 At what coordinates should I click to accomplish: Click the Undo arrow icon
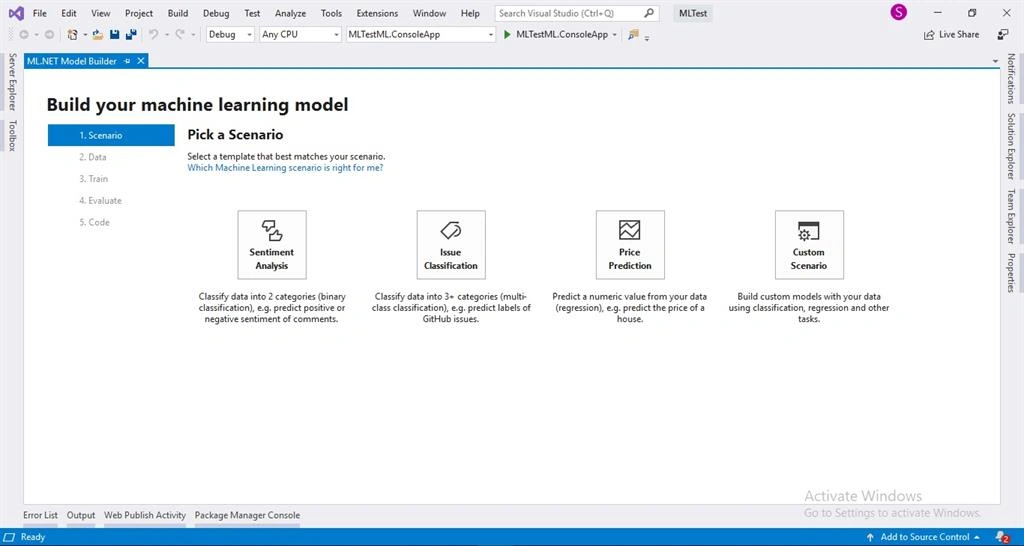click(153, 35)
